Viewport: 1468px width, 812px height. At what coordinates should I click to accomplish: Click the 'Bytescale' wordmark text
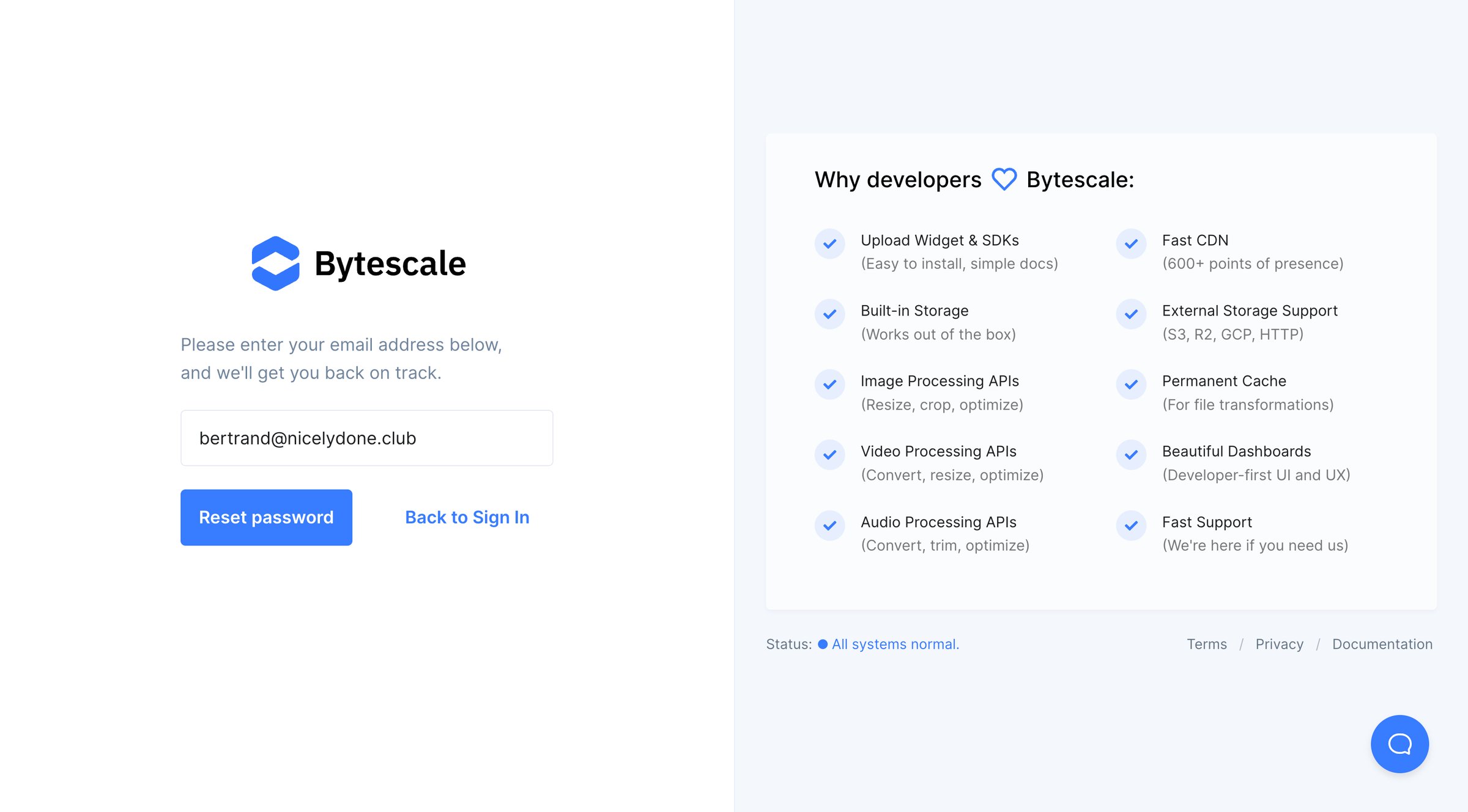[390, 264]
